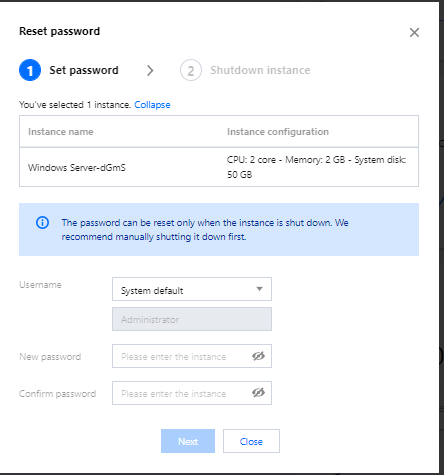Click the disabled Administrator field

click(x=192, y=319)
